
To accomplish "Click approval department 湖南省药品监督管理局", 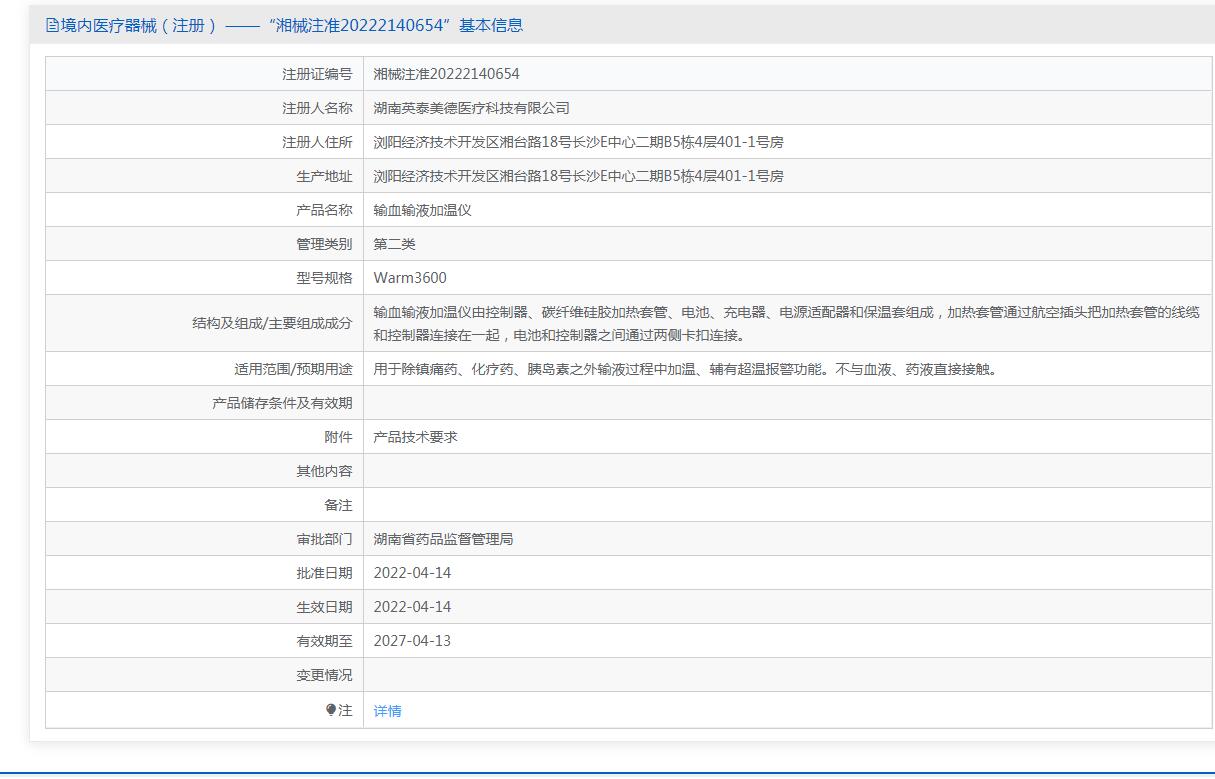I will [443, 539].
